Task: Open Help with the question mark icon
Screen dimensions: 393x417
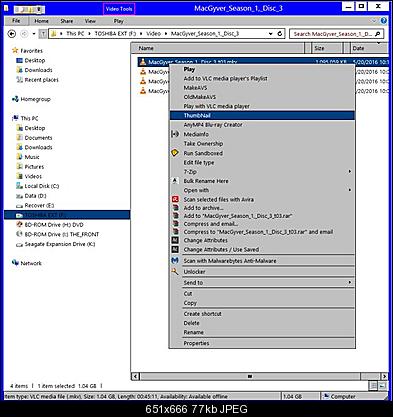Action: (x=384, y=21)
